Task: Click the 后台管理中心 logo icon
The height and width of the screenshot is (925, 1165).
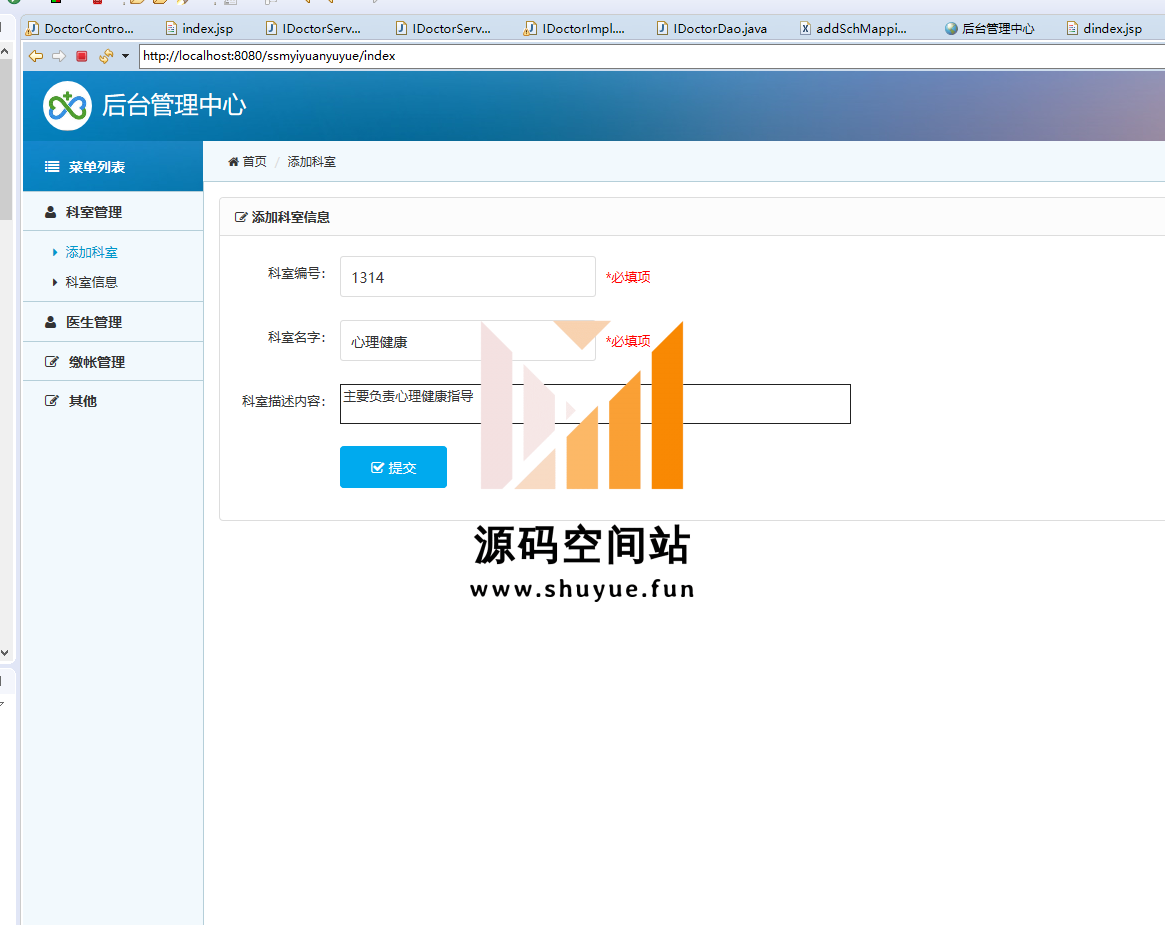Action: coord(67,106)
